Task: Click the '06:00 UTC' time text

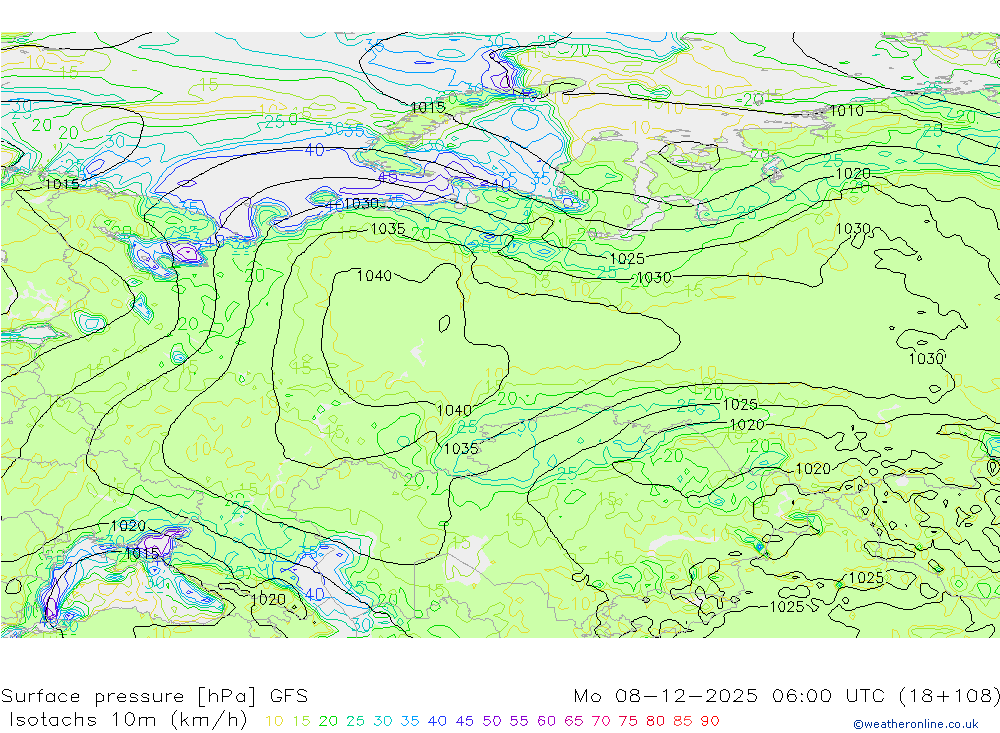Action: (828, 695)
